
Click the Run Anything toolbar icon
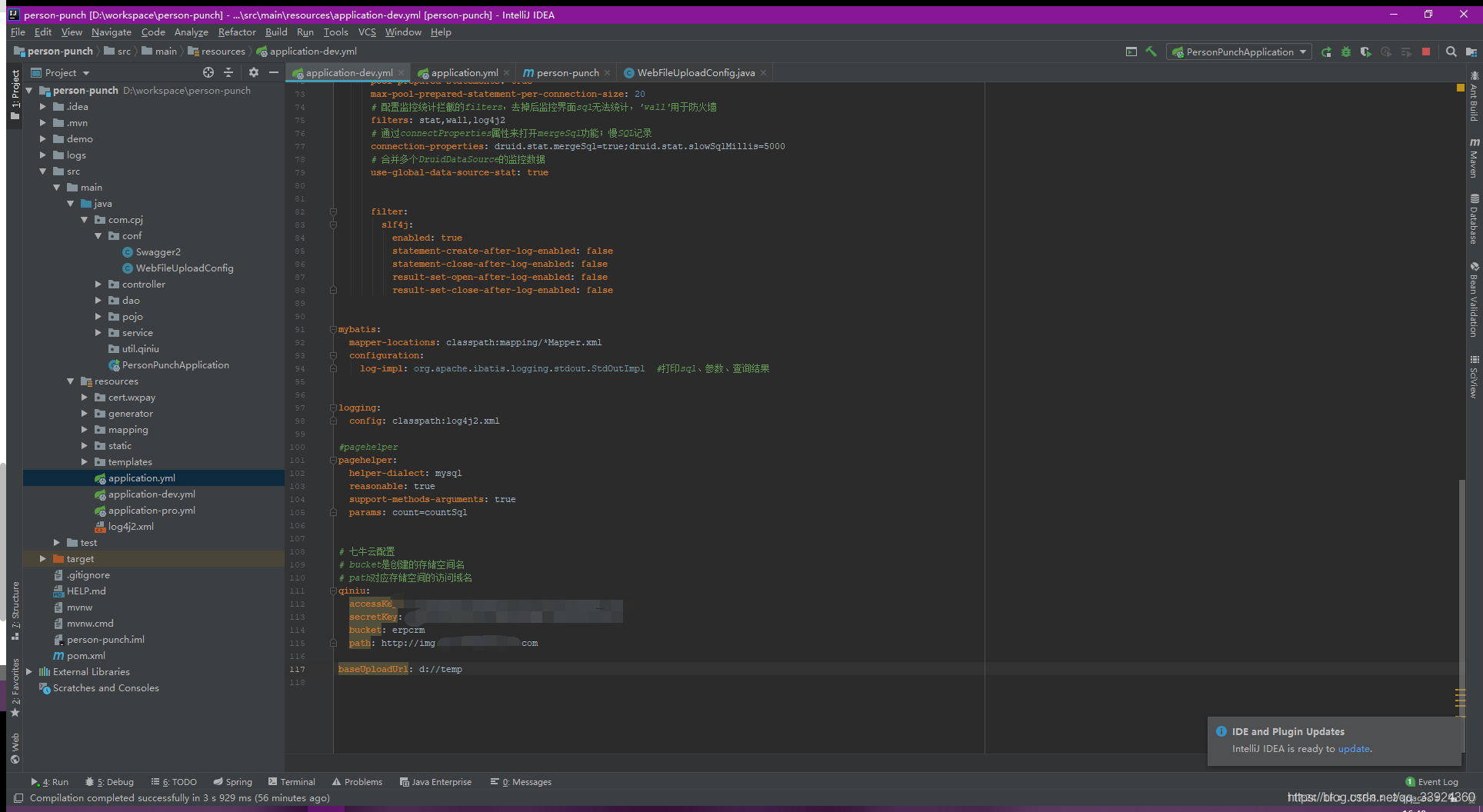click(1131, 52)
